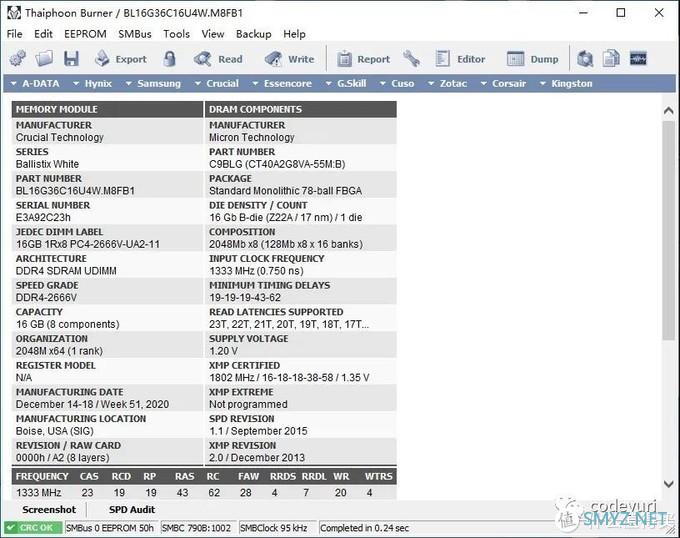680x538 pixels.
Task: Expand the Crucial vendor dropdown
Action: coord(216,84)
